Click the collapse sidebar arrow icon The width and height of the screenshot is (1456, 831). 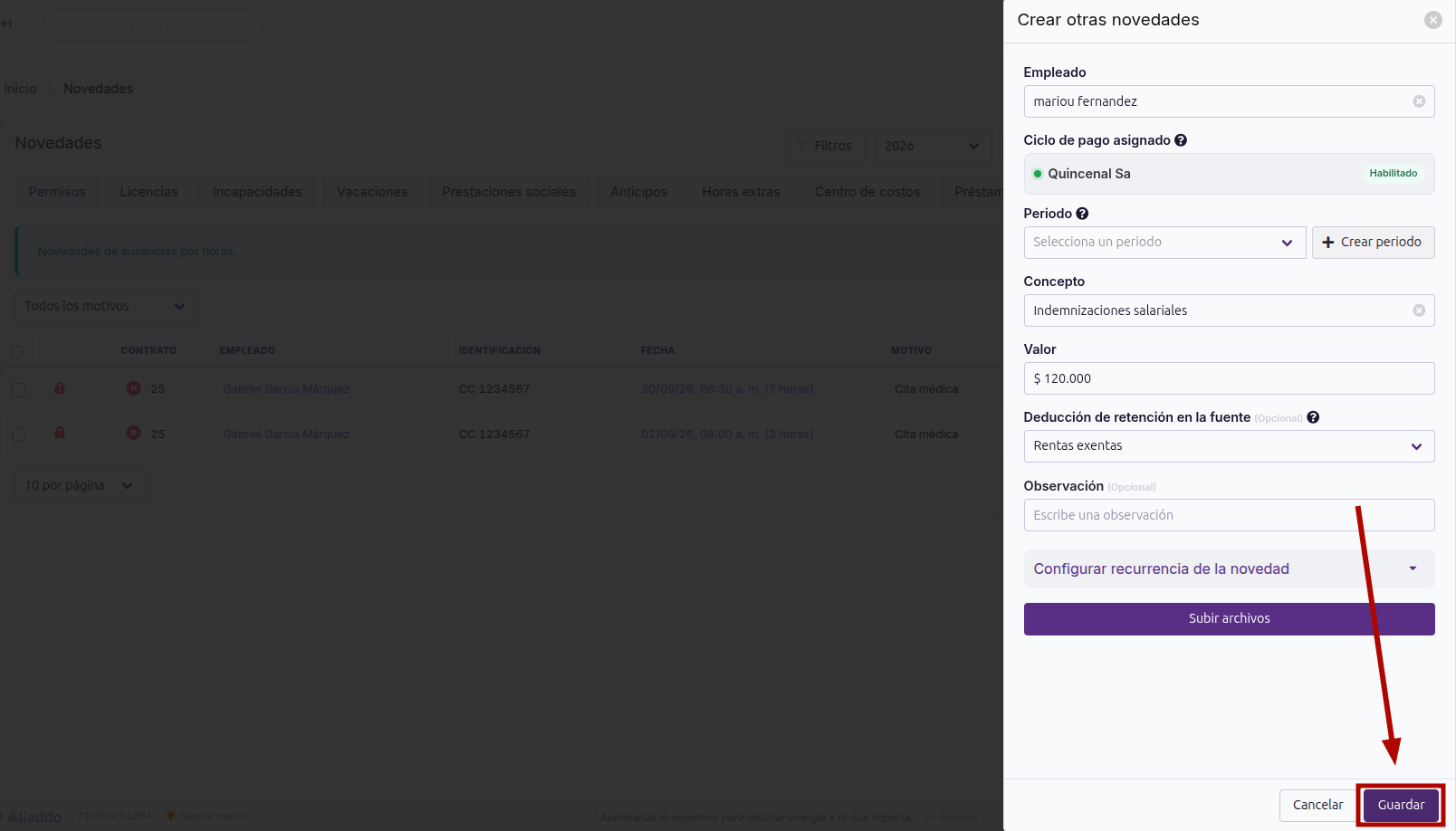pos(7,24)
